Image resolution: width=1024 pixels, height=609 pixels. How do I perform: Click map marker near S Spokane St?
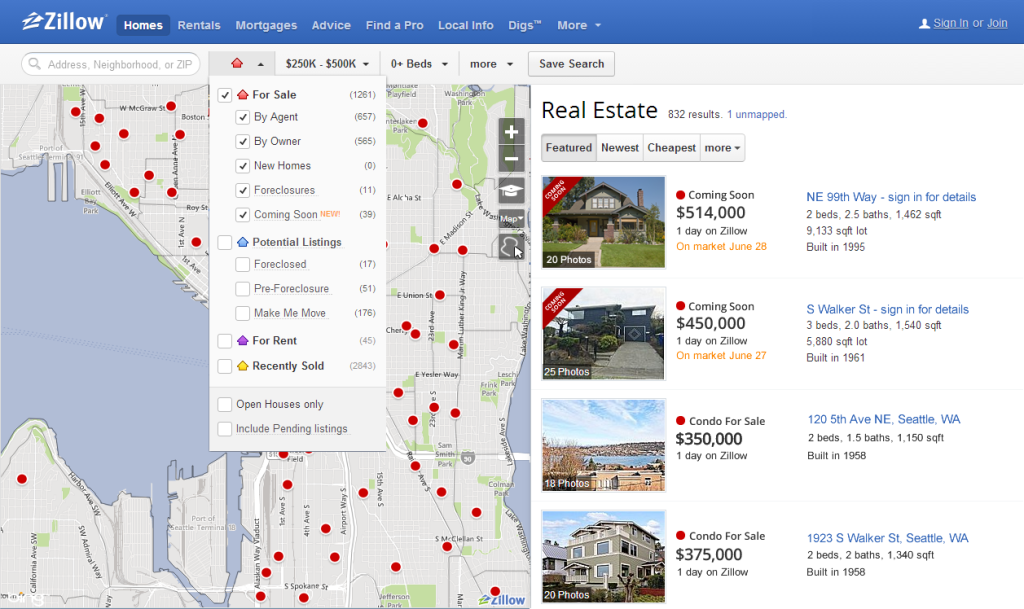(x=304, y=597)
